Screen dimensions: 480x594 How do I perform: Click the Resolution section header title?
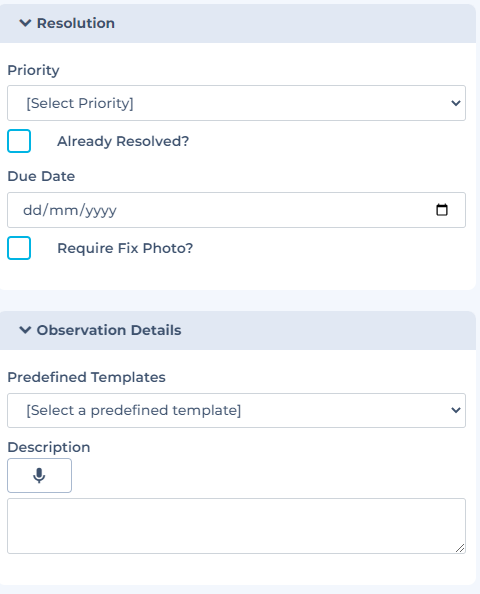point(76,23)
